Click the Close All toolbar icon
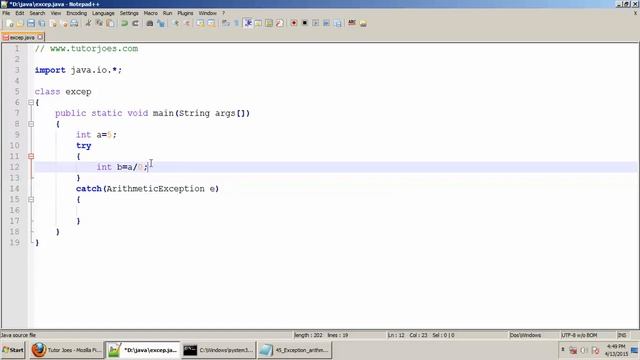The height and width of the screenshot is (360, 640). pos(64,23)
